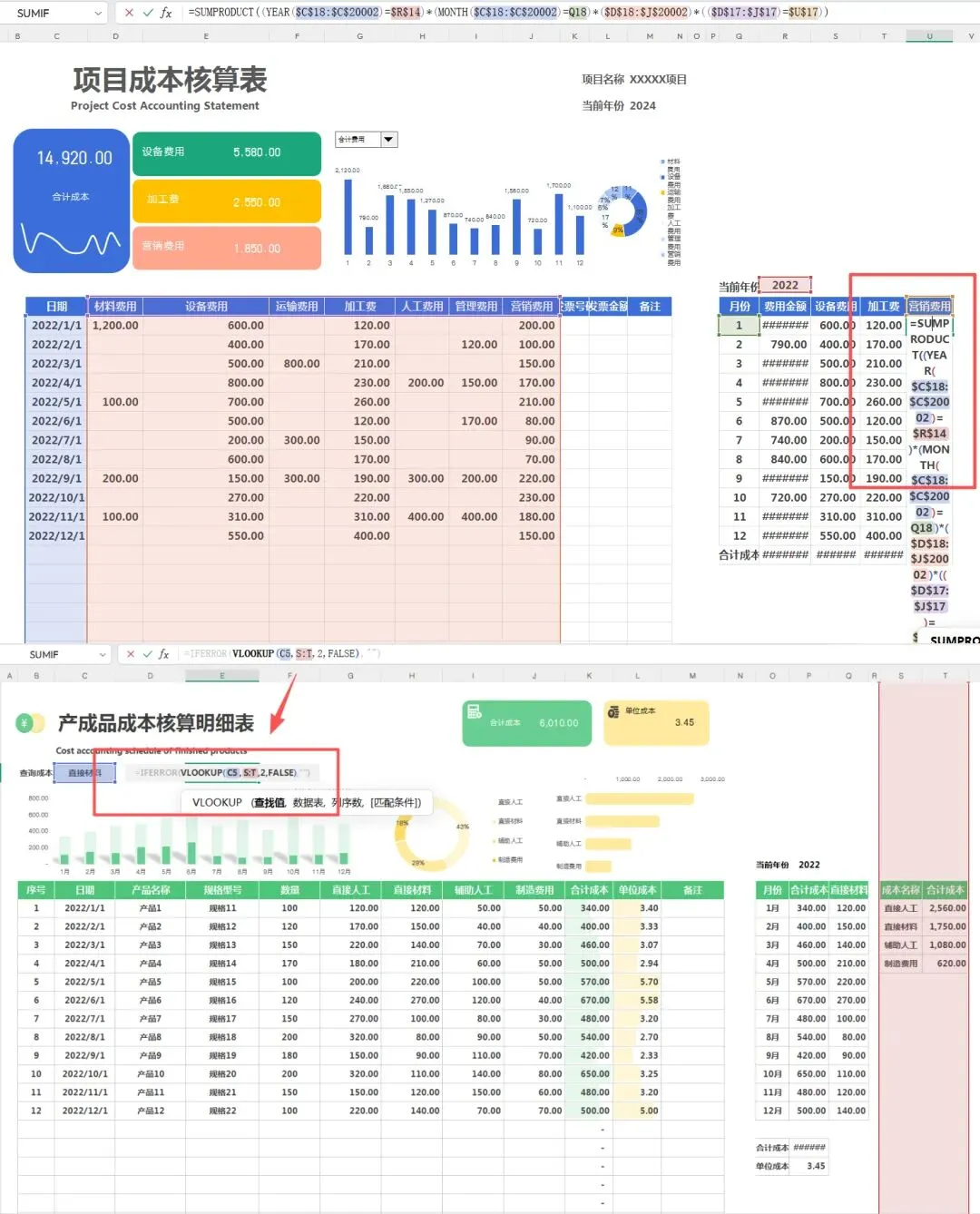The width and height of the screenshot is (980, 1214).
Task: Click the 材料费用 header in top table
Action: 115,307
